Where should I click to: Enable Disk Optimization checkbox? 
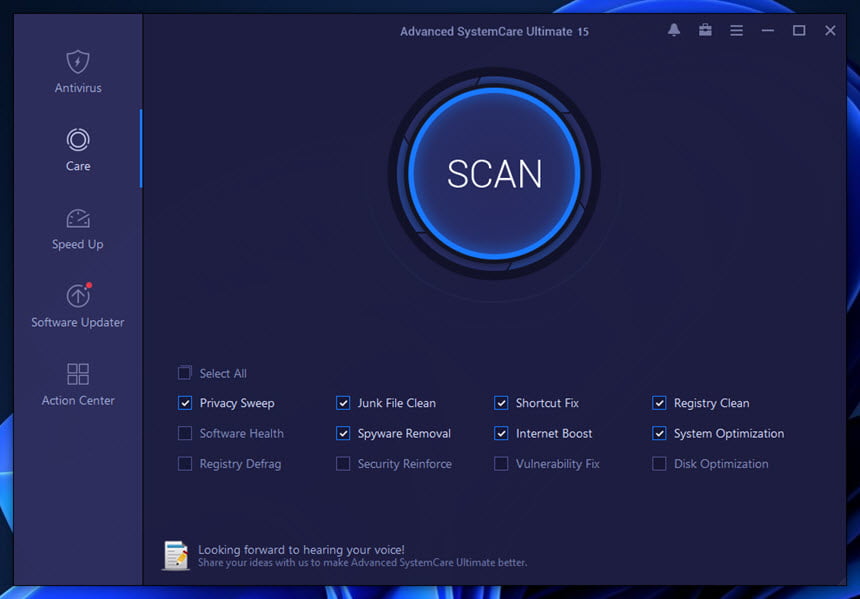659,464
